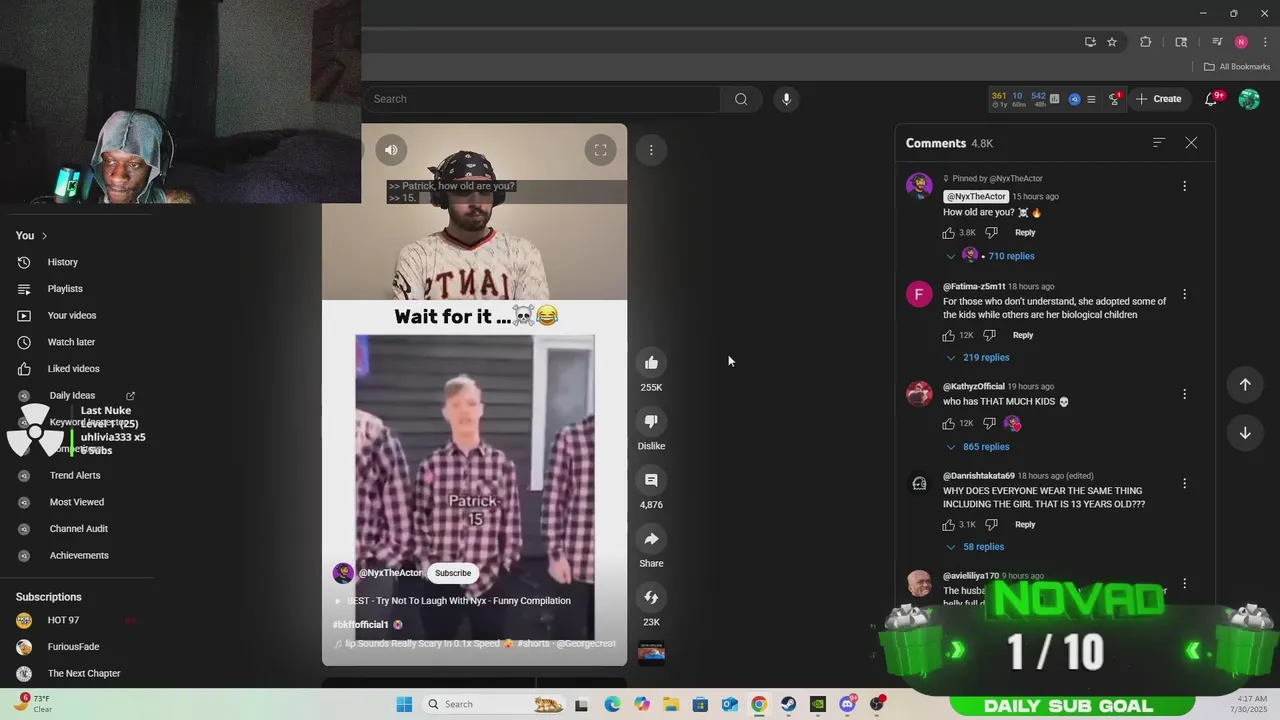The height and width of the screenshot is (720, 1280).
Task: Open the YouTube account avatar menu
Action: (x=1249, y=99)
